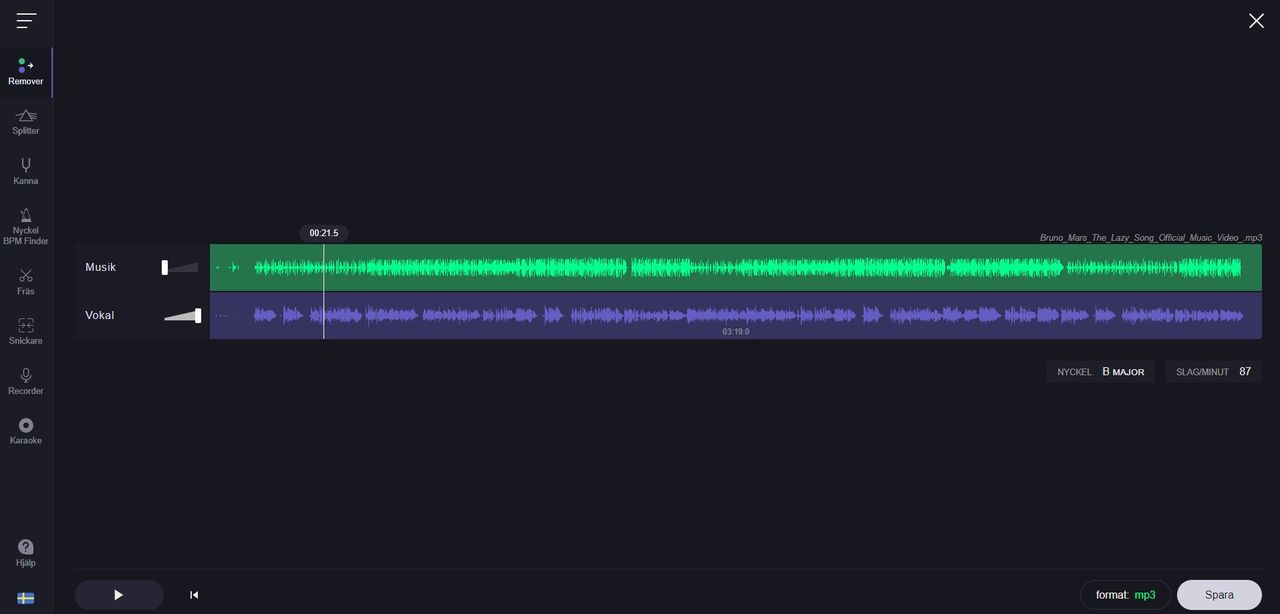Select the Fräs cutter tool
The height and width of the screenshot is (614, 1280).
[26, 281]
